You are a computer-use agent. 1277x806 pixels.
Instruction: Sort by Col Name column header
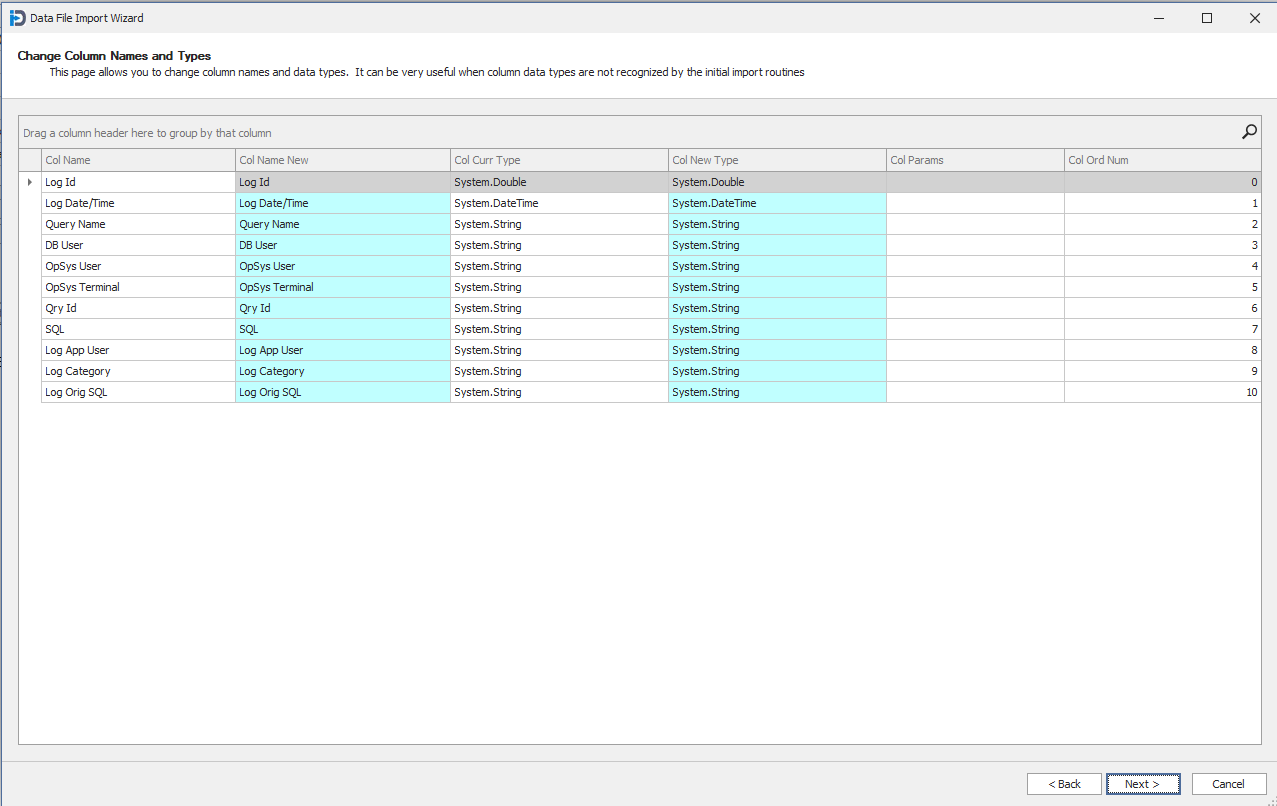click(137, 160)
